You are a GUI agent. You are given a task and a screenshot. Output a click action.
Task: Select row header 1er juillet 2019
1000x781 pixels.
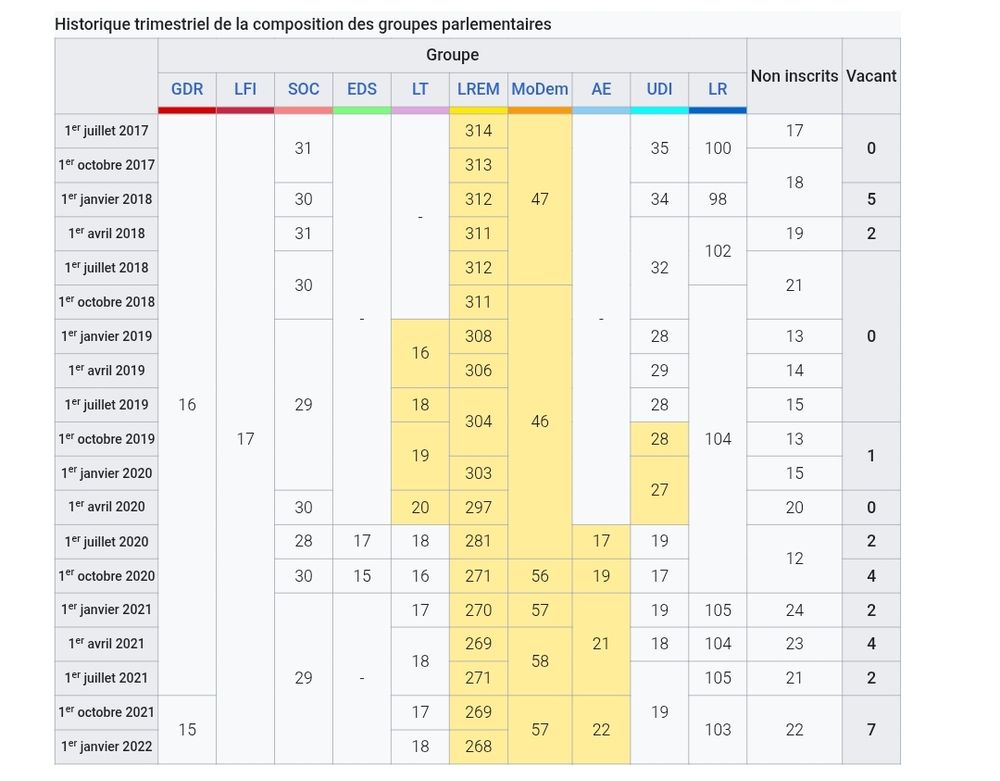click(x=107, y=405)
